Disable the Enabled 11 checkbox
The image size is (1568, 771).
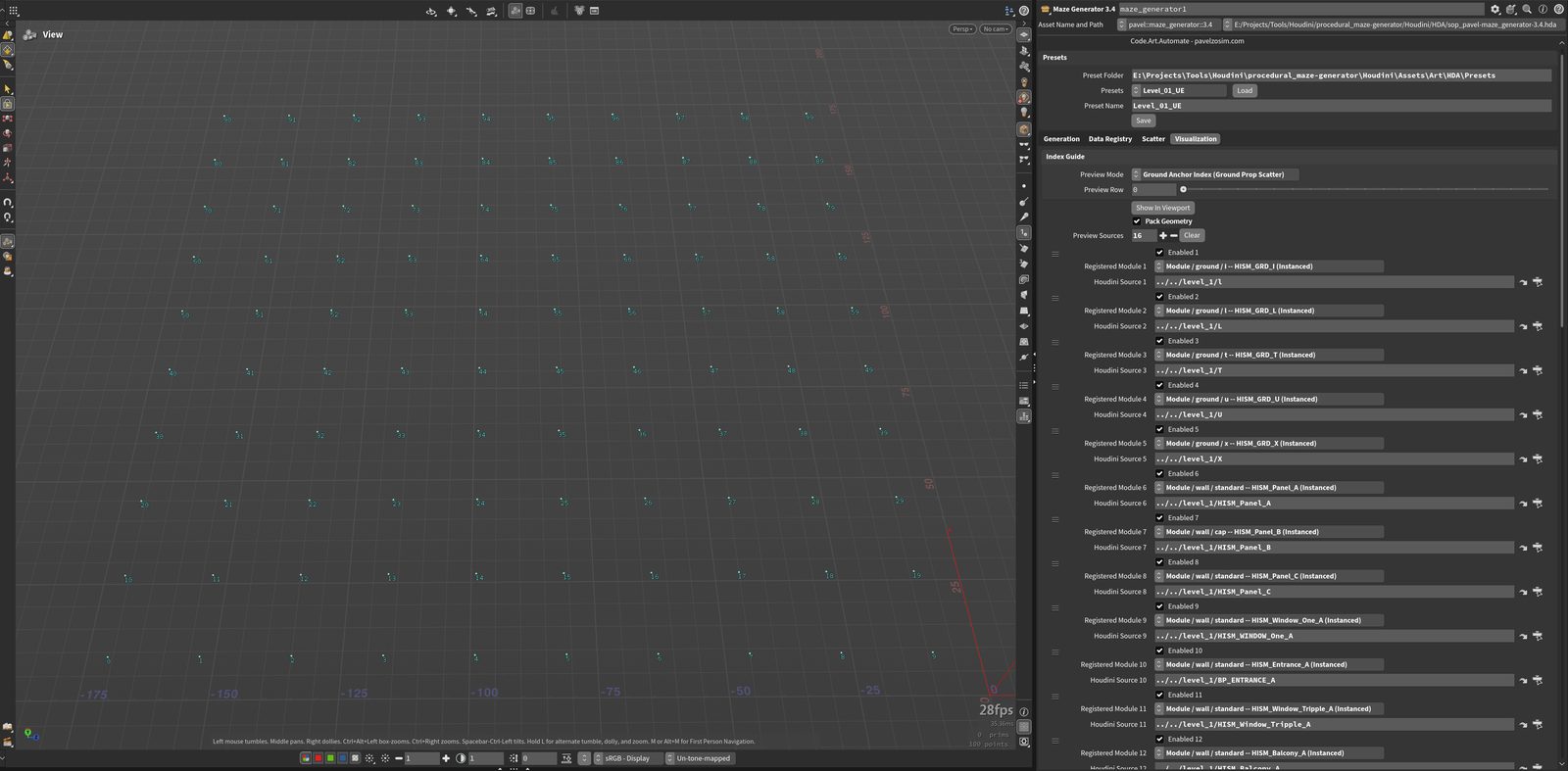[1159, 695]
